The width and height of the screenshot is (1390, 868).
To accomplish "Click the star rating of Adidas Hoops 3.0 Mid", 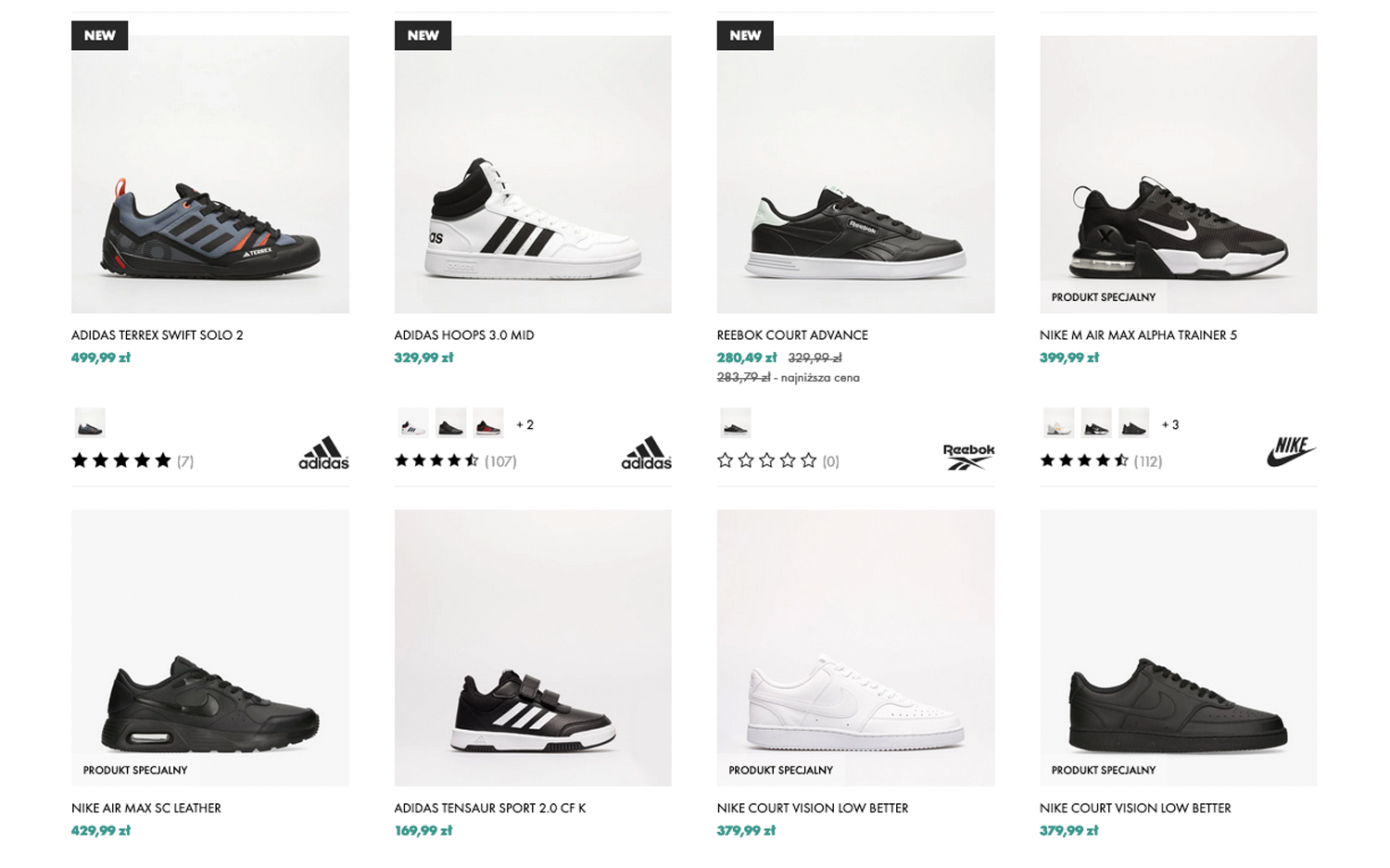I will point(436,460).
